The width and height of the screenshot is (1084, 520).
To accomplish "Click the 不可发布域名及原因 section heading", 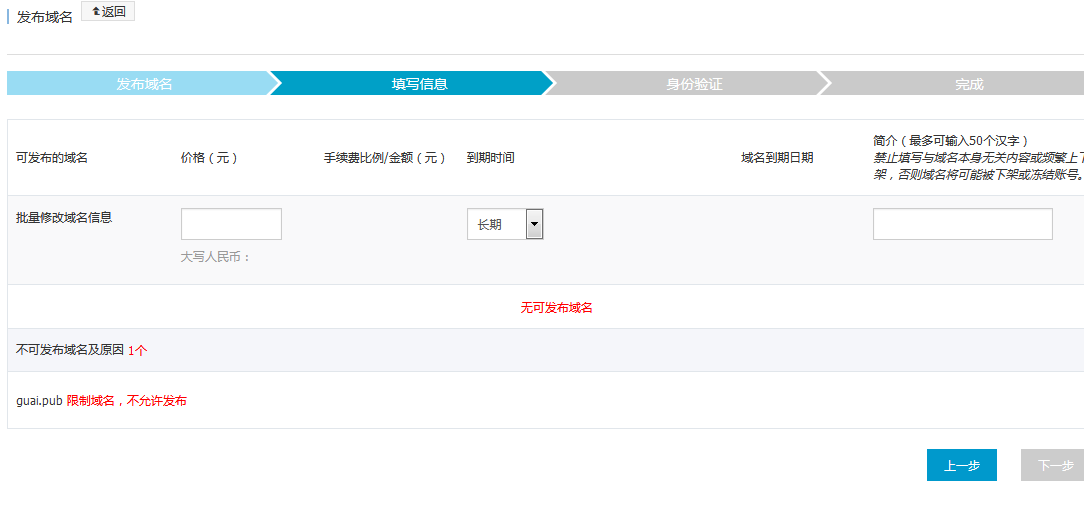I will 70,350.
